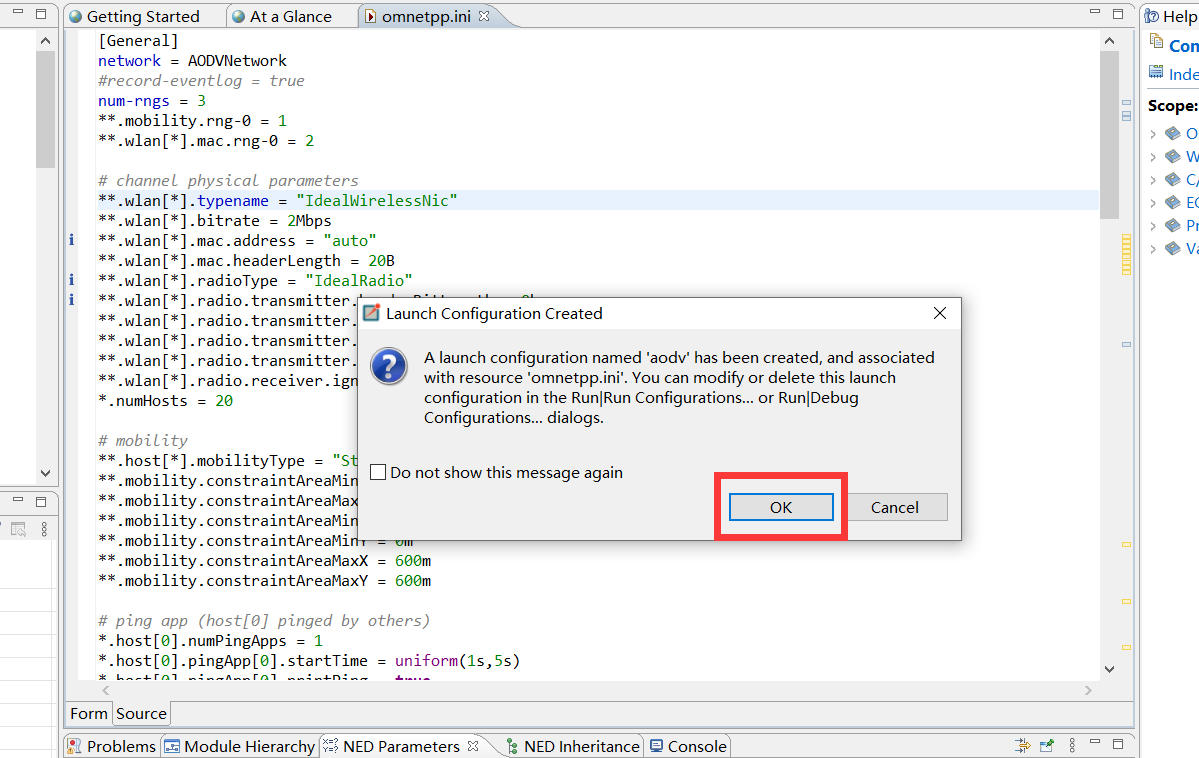Click the dialog title bar launch icon
The width and height of the screenshot is (1199, 758).
(372, 313)
